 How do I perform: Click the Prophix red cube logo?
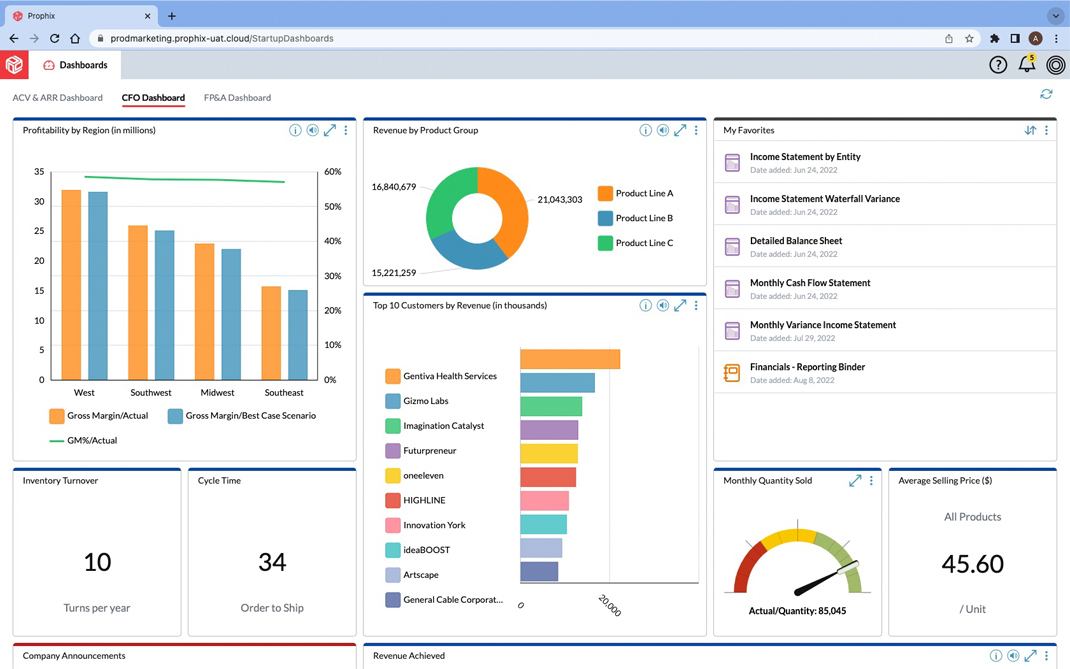pyautogui.click(x=14, y=65)
